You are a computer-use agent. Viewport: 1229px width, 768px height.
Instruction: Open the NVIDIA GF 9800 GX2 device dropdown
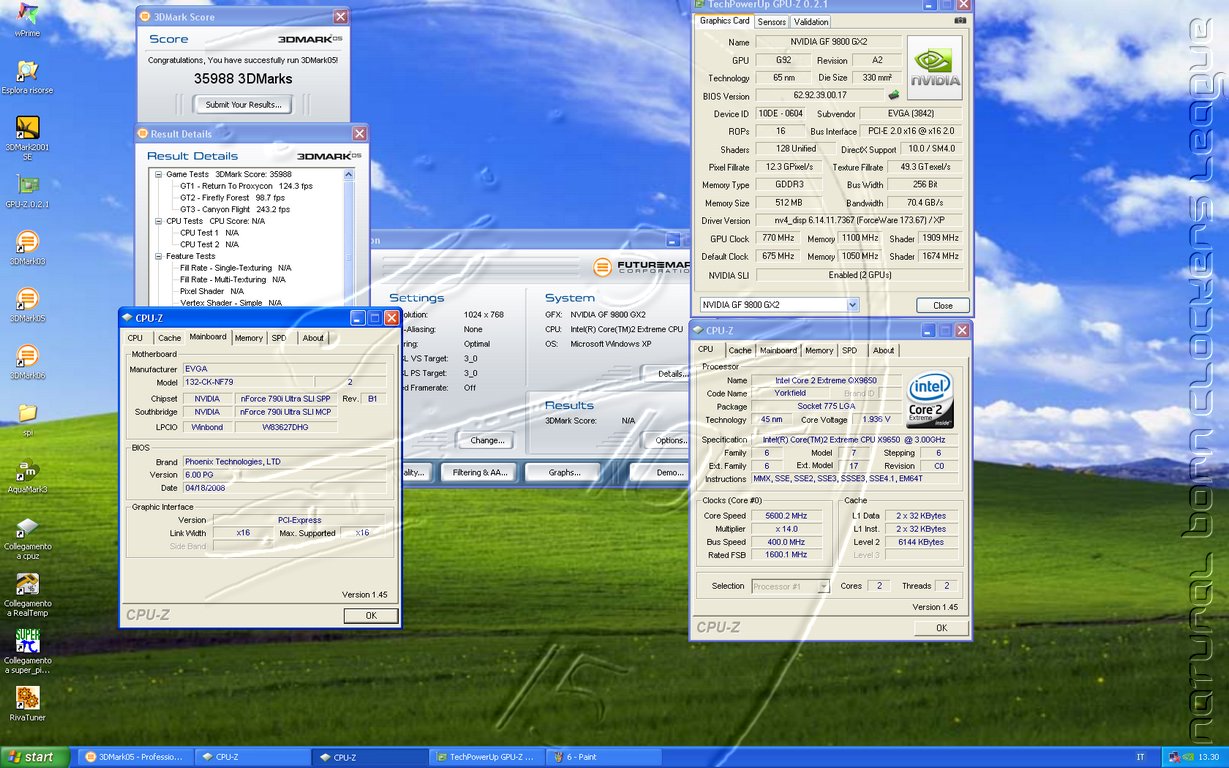(x=853, y=305)
